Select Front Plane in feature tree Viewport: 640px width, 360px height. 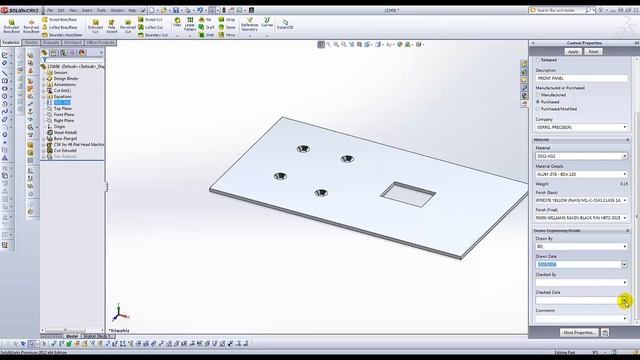pyautogui.click(x=64, y=115)
